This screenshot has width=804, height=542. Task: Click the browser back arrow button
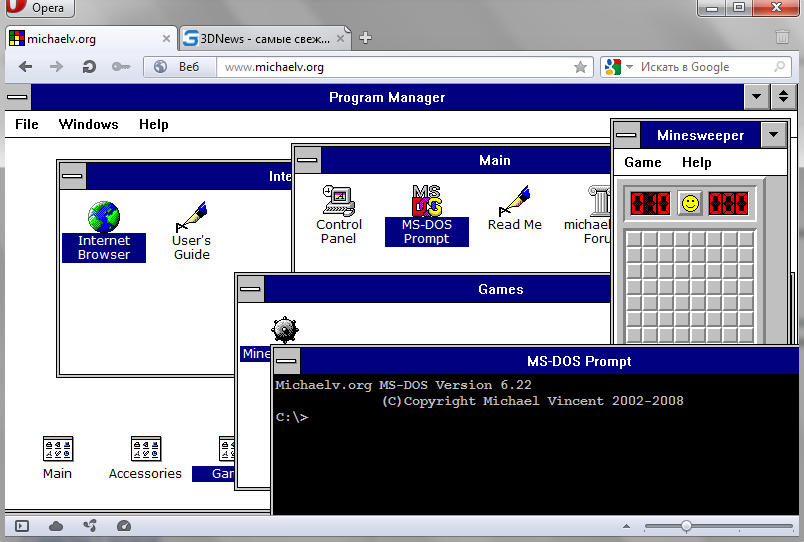pyautogui.click(x=25, y=67)
